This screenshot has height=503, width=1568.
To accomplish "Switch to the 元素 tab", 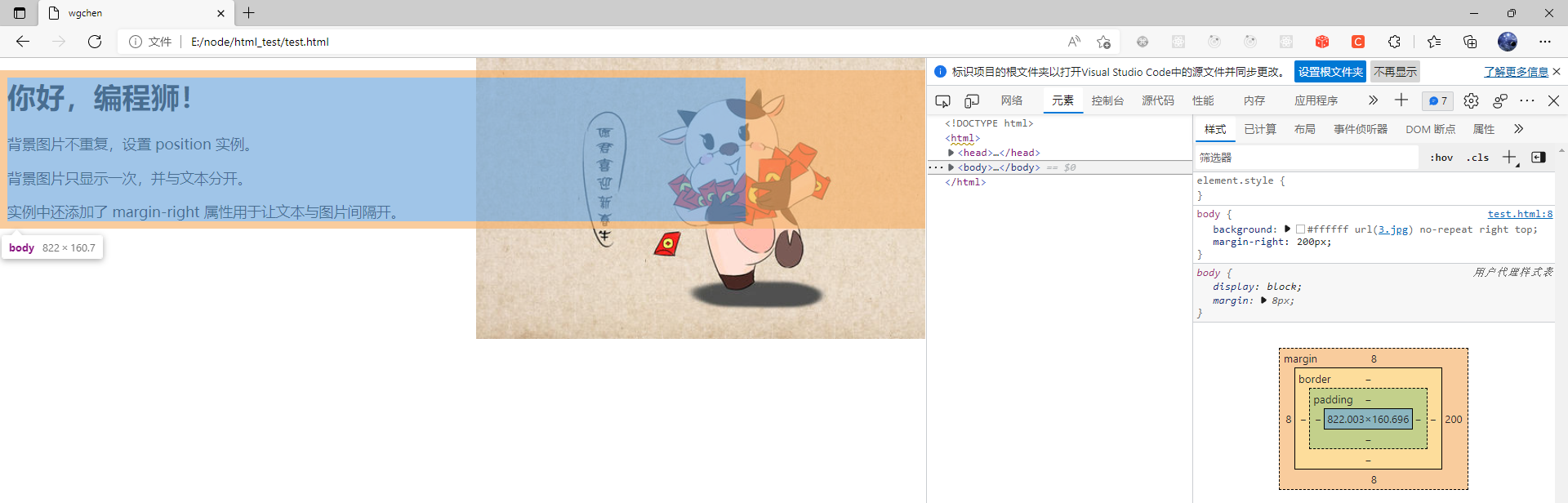I will click(x=1062, y=100).
